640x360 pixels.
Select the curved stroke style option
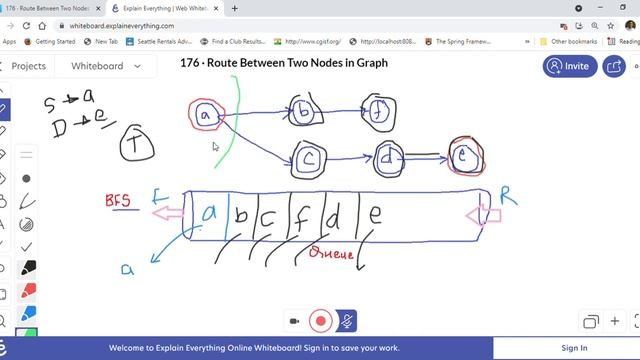[x=27, y=201]
